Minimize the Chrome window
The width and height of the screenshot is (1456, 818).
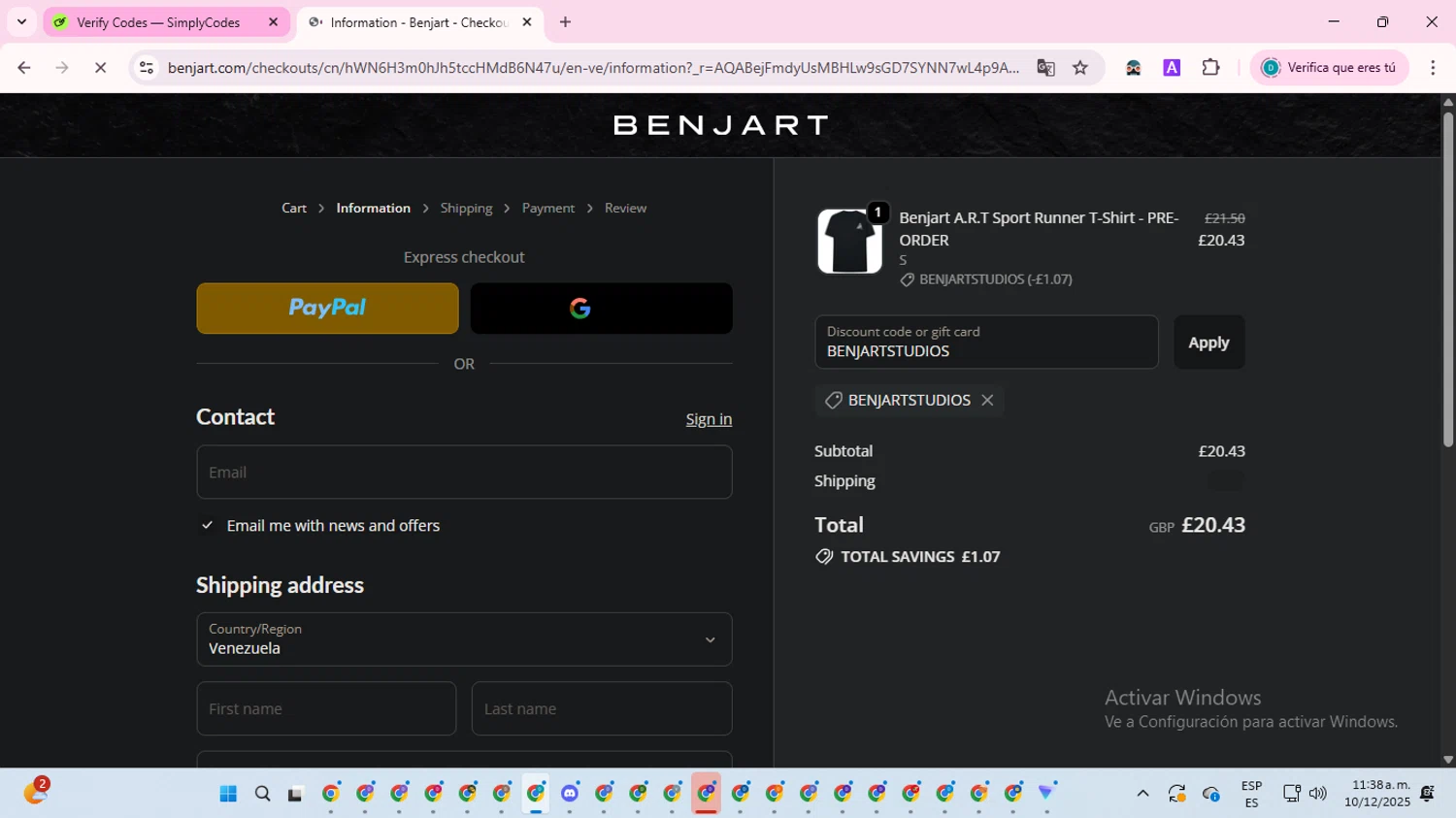1334,21
